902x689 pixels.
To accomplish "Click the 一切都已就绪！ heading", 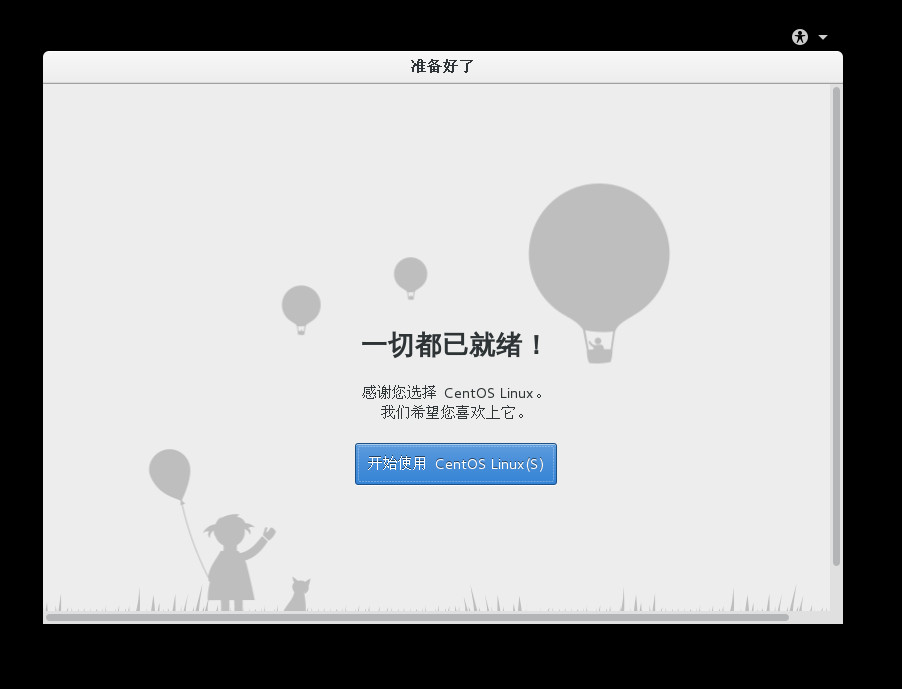I will click(453, 346).
